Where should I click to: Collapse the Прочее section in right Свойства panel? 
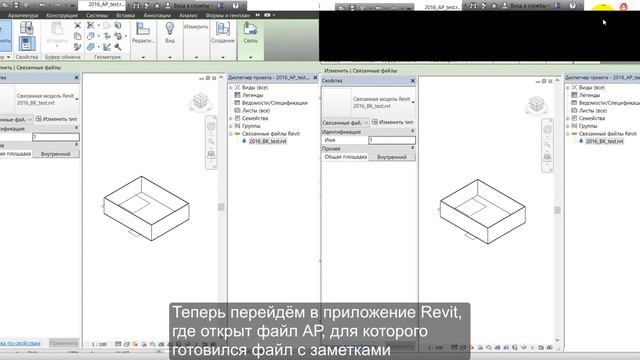tap(412, 148)
